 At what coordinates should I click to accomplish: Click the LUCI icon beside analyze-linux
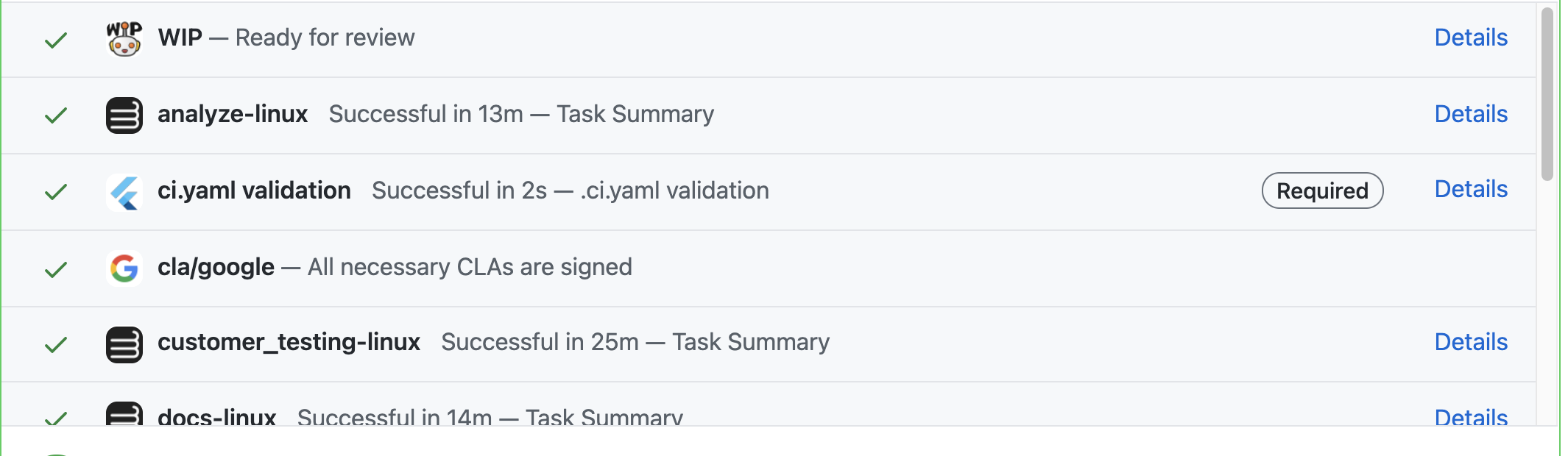pos(124,115)
